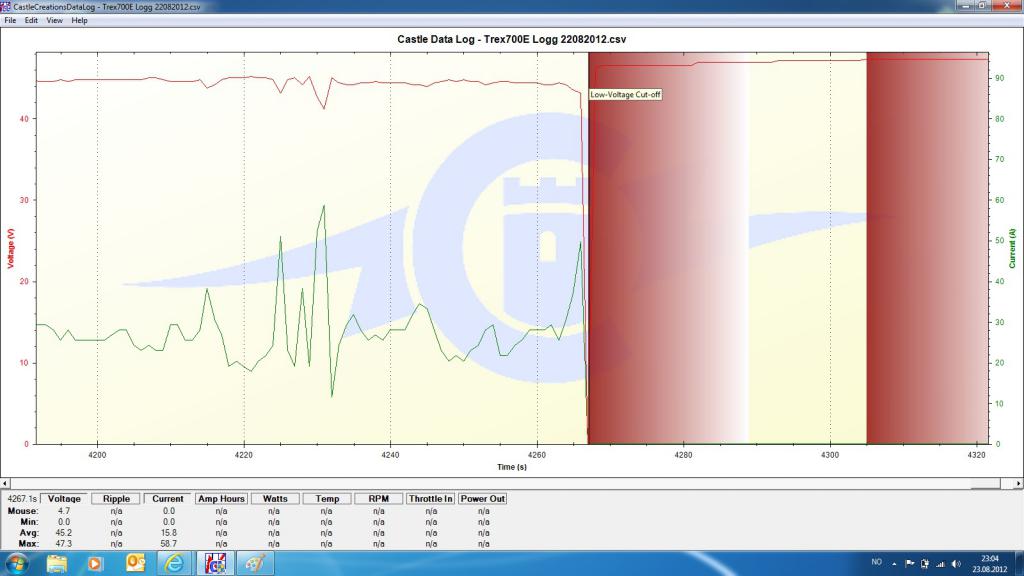This screenshot has height=576, width=1024.
Task: Click the Throttle In column button
Action: tap(430, 498)
